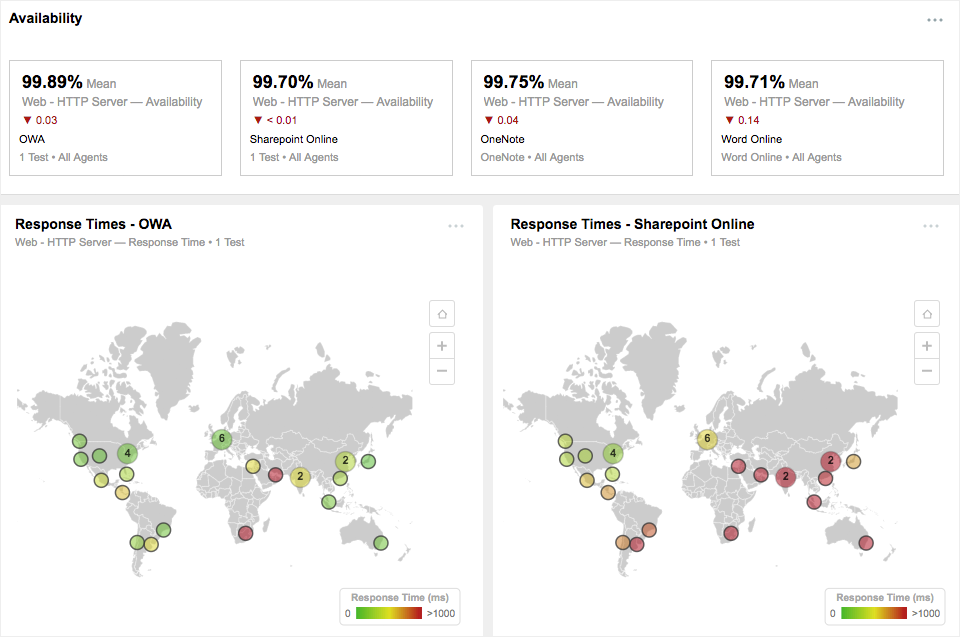Click the yellow India cluster 2 on OWA map
The height and width of the screenshot is (637, 960).
[300, 477]
